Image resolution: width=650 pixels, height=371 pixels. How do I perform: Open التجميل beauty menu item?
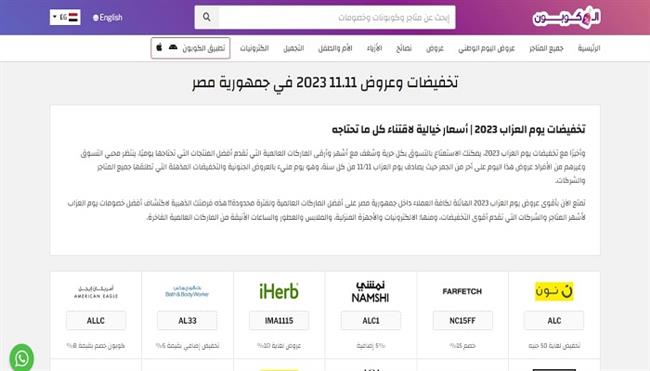293,48
